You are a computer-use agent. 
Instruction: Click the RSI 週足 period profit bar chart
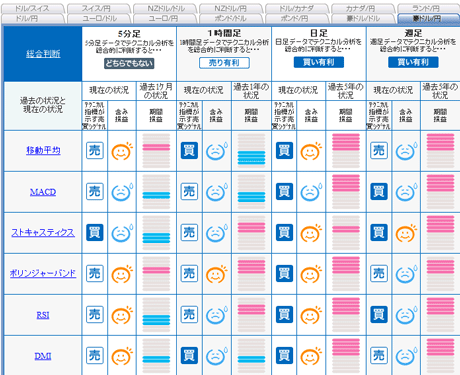coord(440,314)
